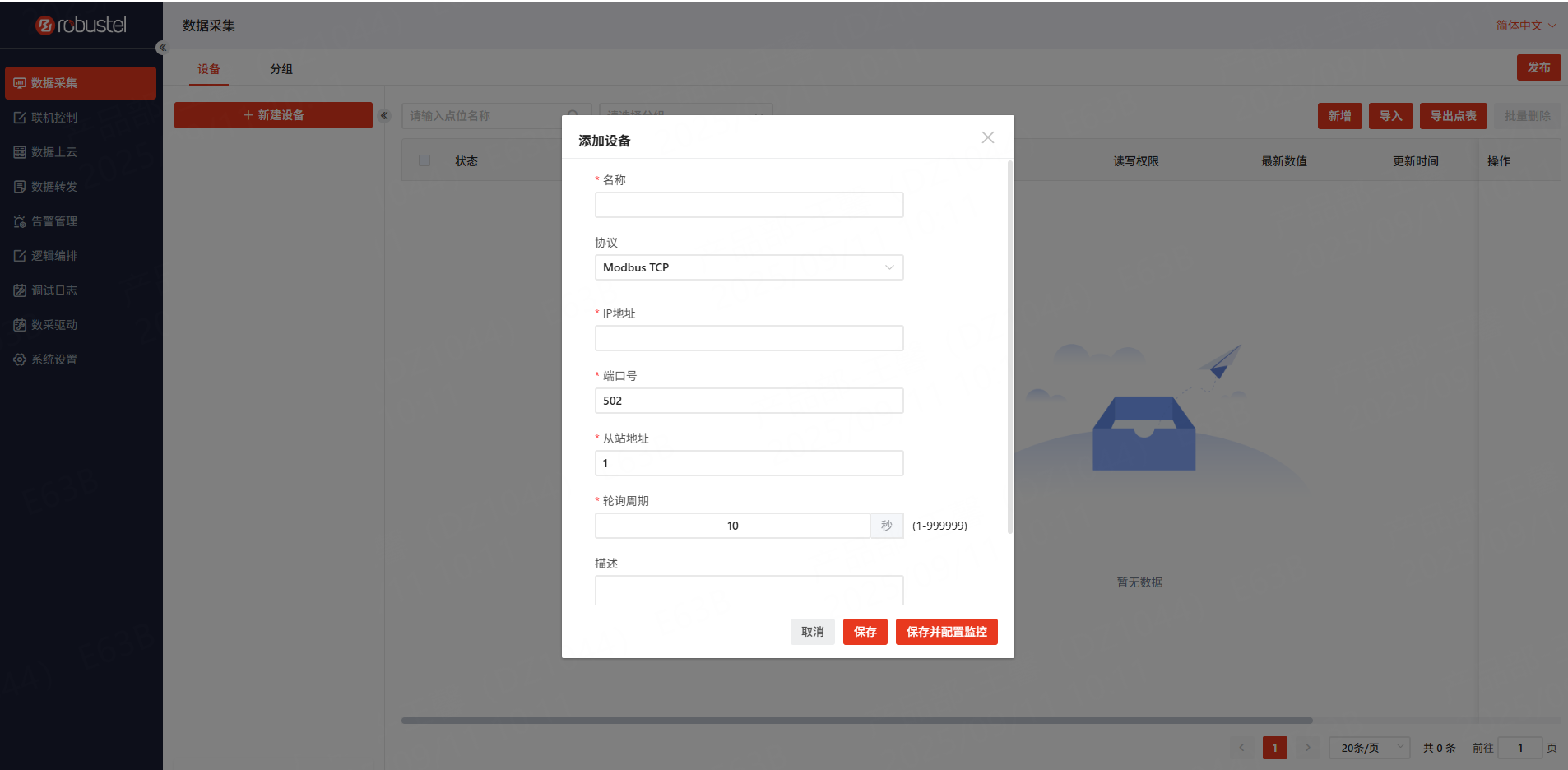Switch to the 分组 tab

tap(281, 69)
